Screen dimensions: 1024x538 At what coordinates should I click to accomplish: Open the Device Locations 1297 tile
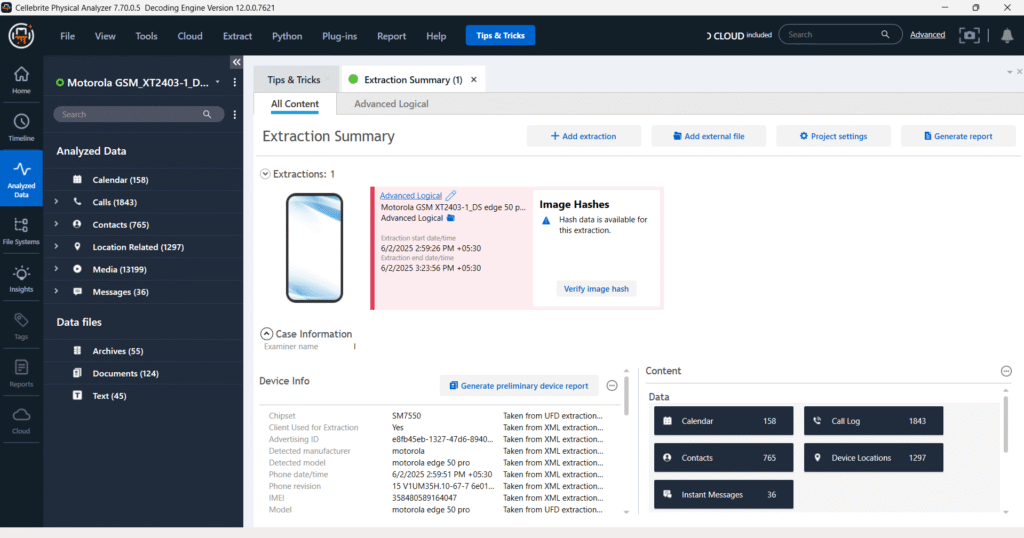[x=873, y=458]
